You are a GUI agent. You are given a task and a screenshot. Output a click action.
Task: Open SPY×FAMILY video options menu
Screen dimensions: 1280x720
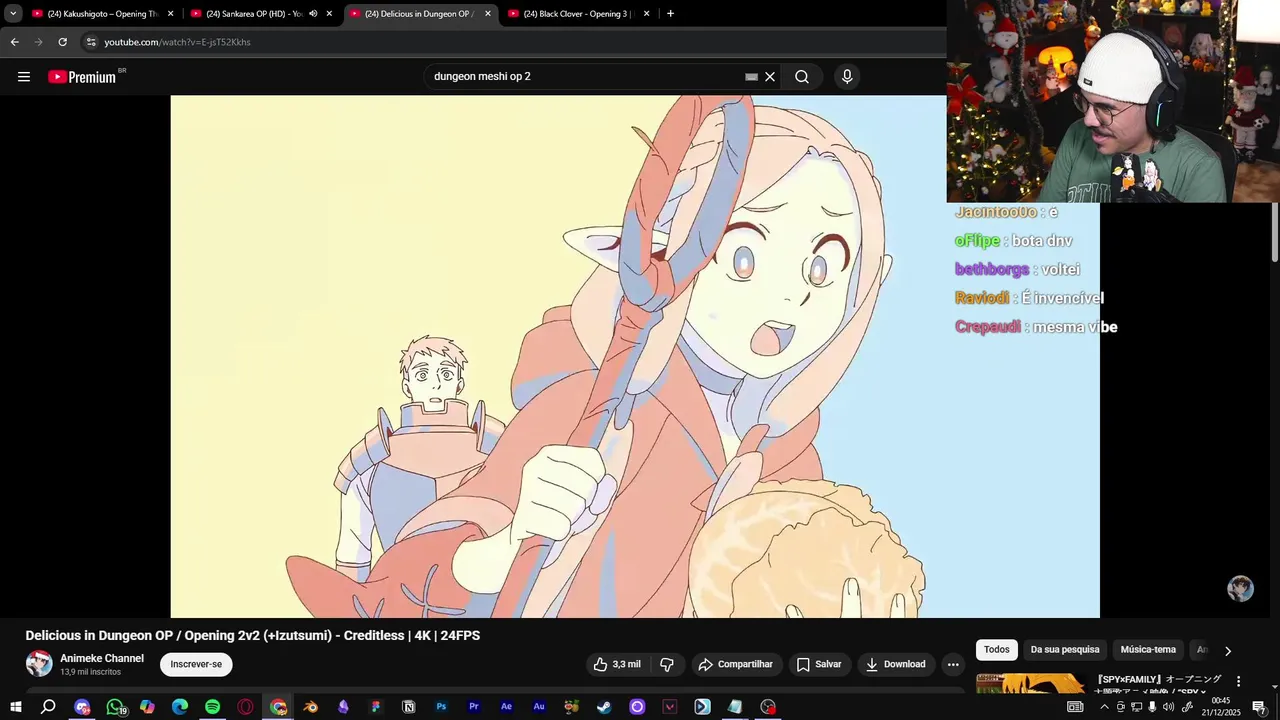[1238, 681]
